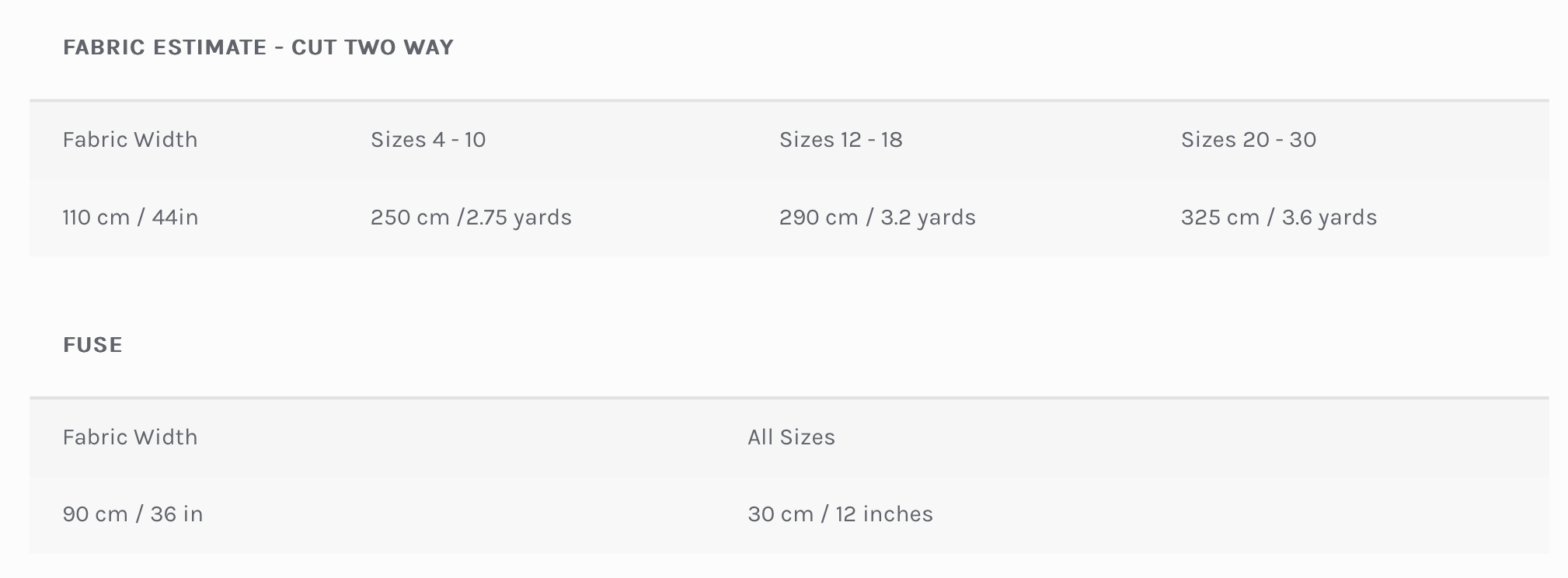Click the divider line below the Fabric Estimate heading
1568x578 pixels.
click(x=789, y=100)
